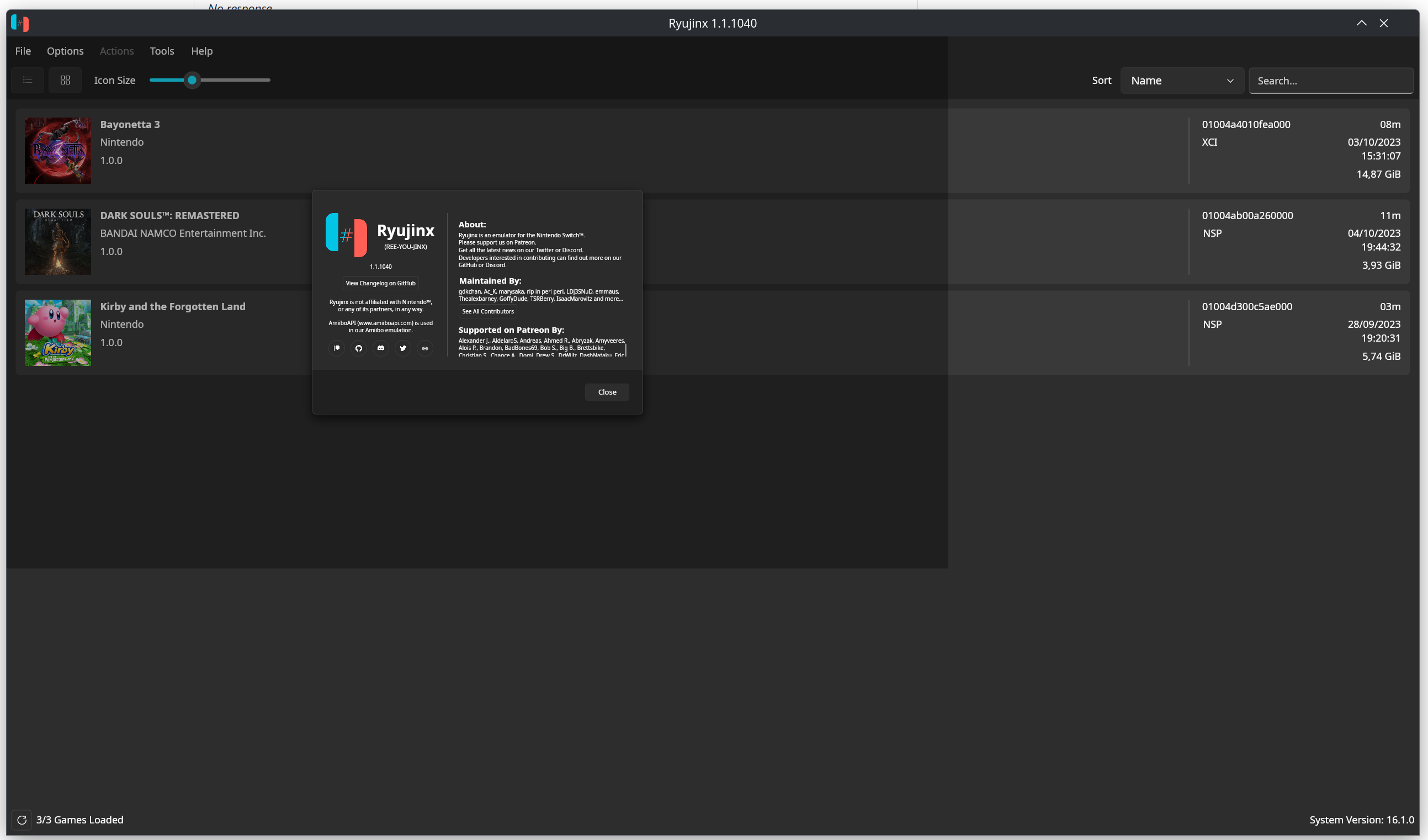Open the GitHub icon link
The height and width of the screenshot is (840, 1428).
(359, 348)
